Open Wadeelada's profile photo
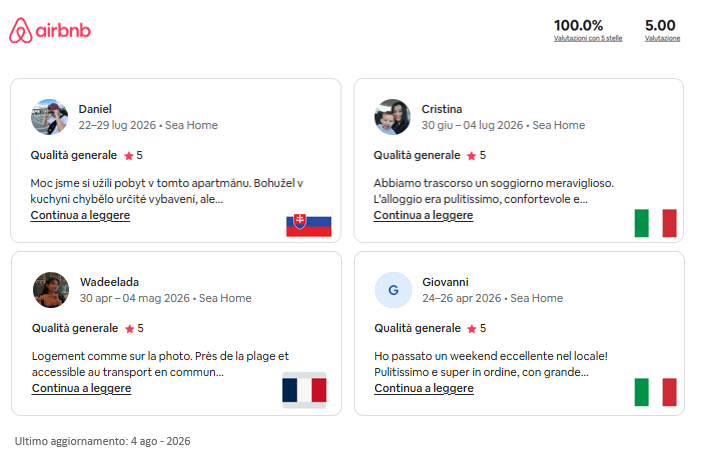This screenshot has width=711, height=452. point(51,290)
